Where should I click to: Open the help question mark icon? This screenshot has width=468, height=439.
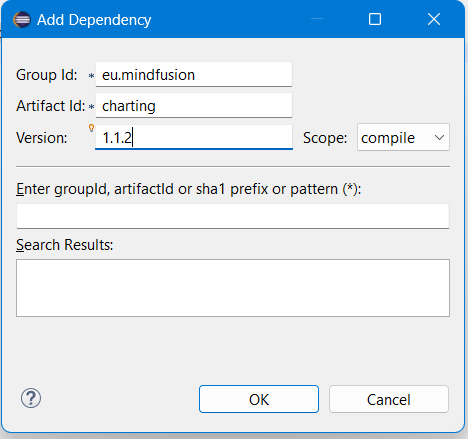[31, 398]
